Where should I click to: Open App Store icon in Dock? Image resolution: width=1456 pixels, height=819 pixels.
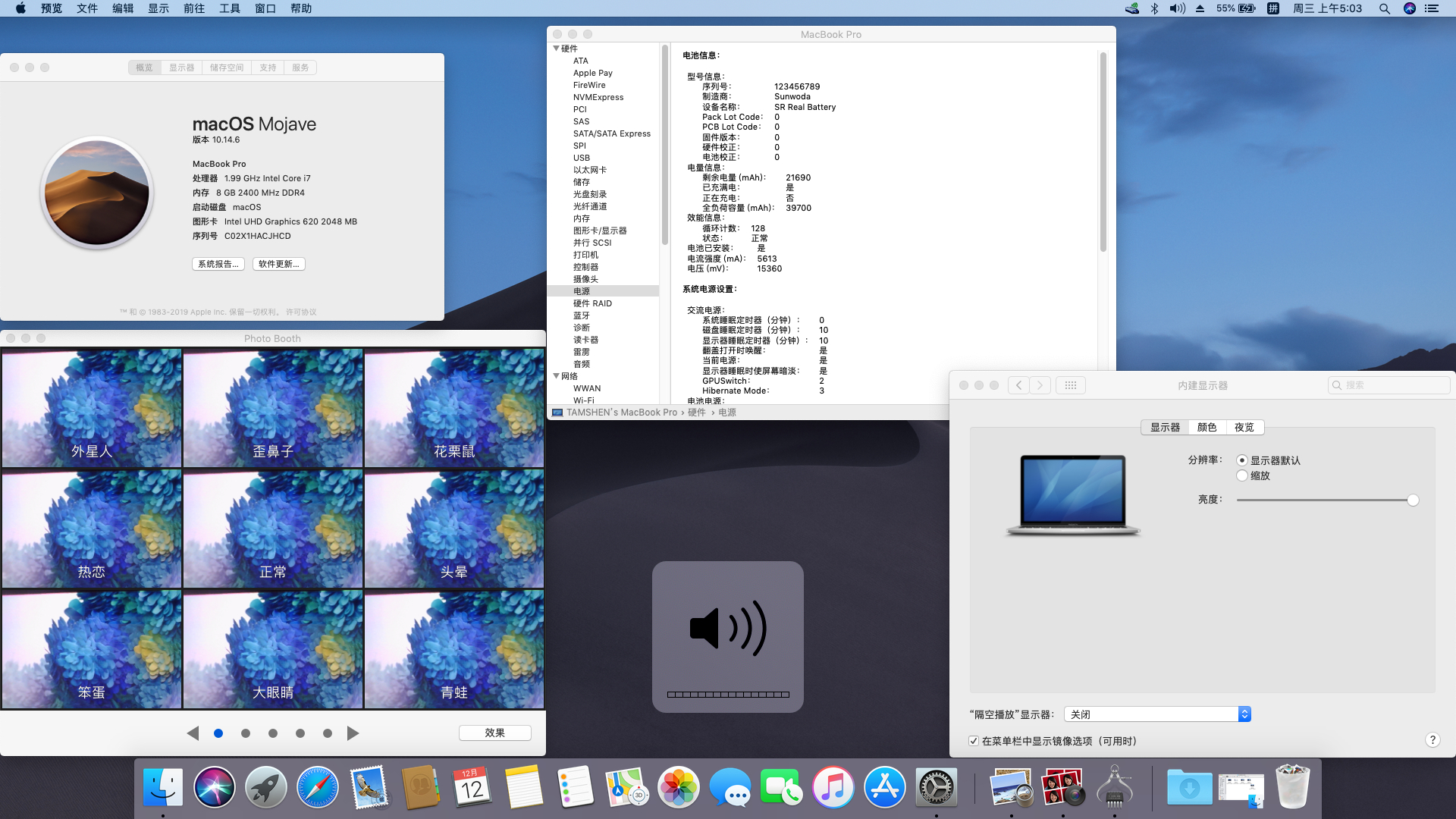coord(884,787)
